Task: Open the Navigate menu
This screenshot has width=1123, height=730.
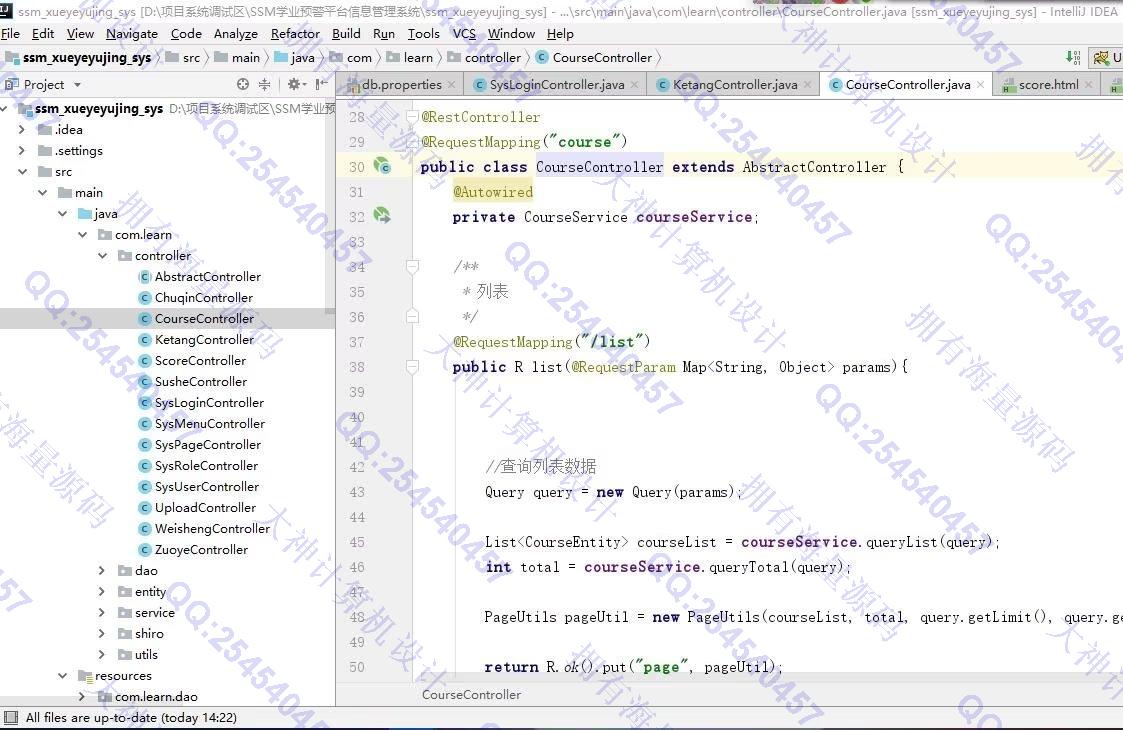Action: pyautogui.click(x=132, y=34)
